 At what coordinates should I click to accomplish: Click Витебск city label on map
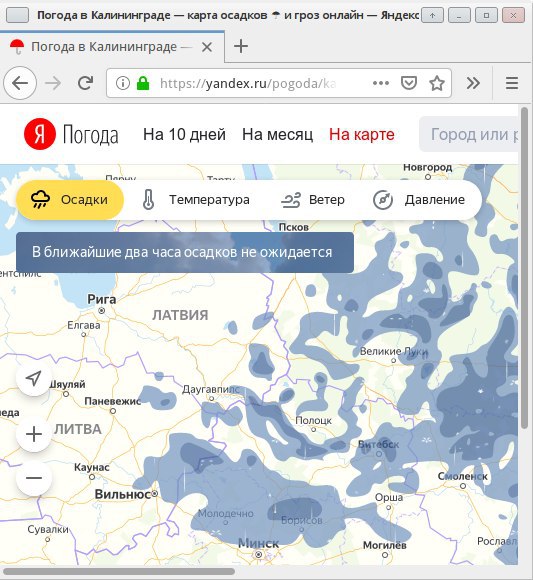378,444
